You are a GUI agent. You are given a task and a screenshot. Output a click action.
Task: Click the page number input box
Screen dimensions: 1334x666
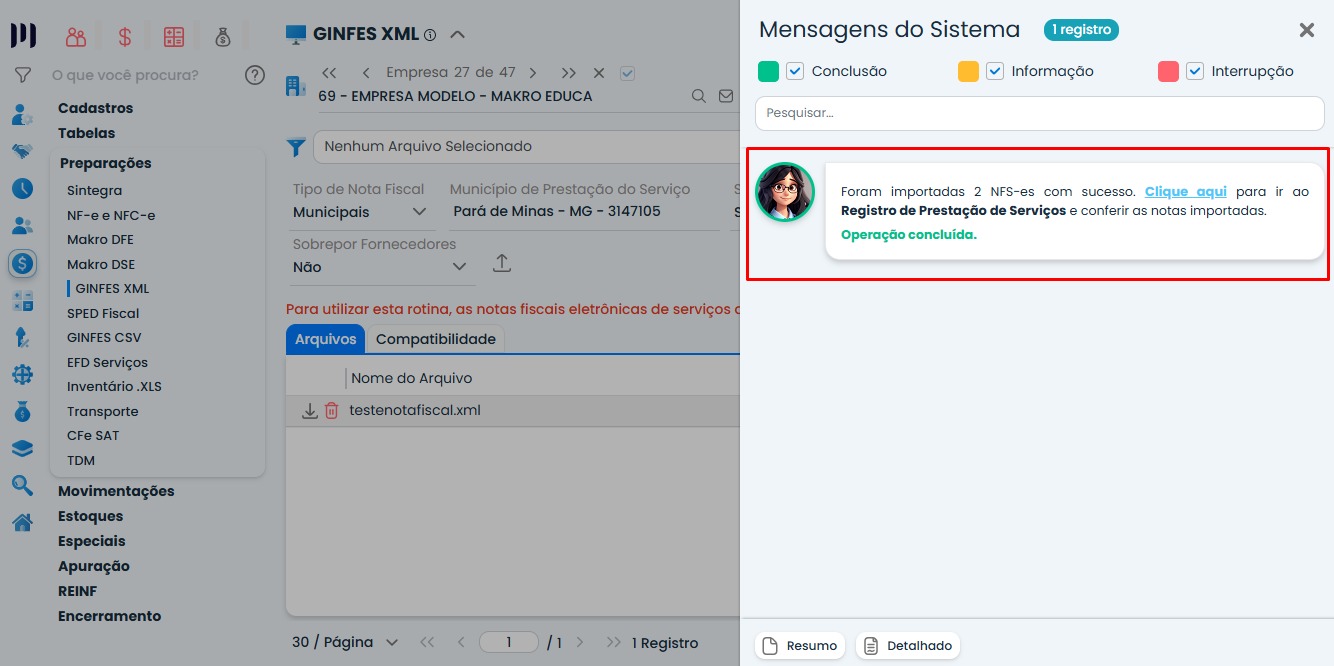pos(509,642)
